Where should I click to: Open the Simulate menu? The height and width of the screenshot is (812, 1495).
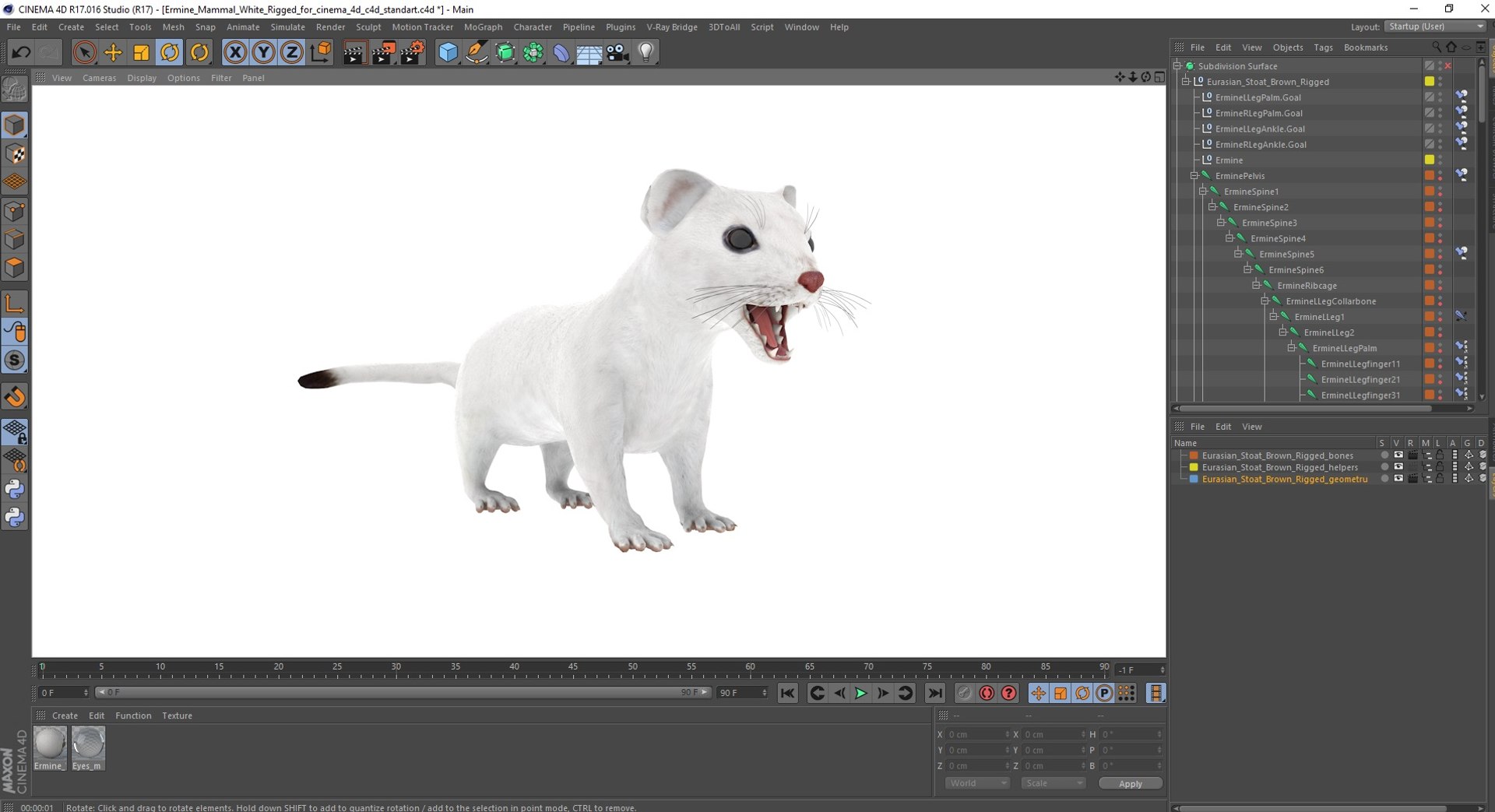click(287, 26)
